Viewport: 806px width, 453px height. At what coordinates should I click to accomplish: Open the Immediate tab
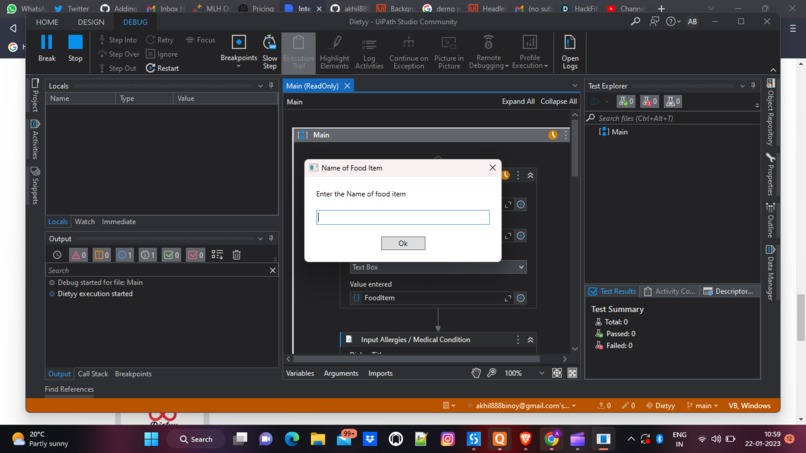[x=119, y=222]
